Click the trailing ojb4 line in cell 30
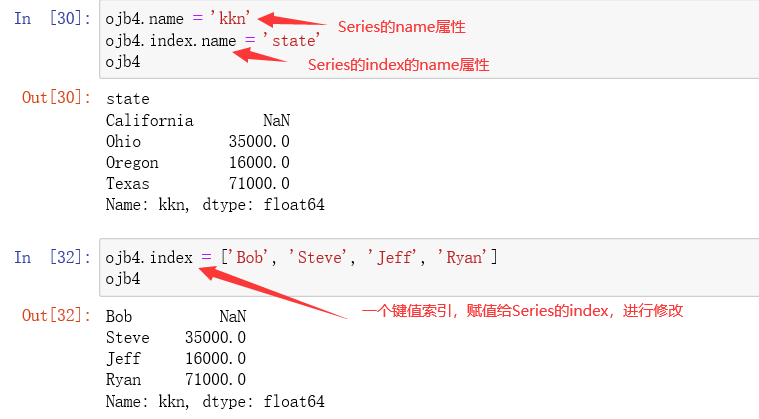This screenshot has width=759, height=419. pos(123,62)
